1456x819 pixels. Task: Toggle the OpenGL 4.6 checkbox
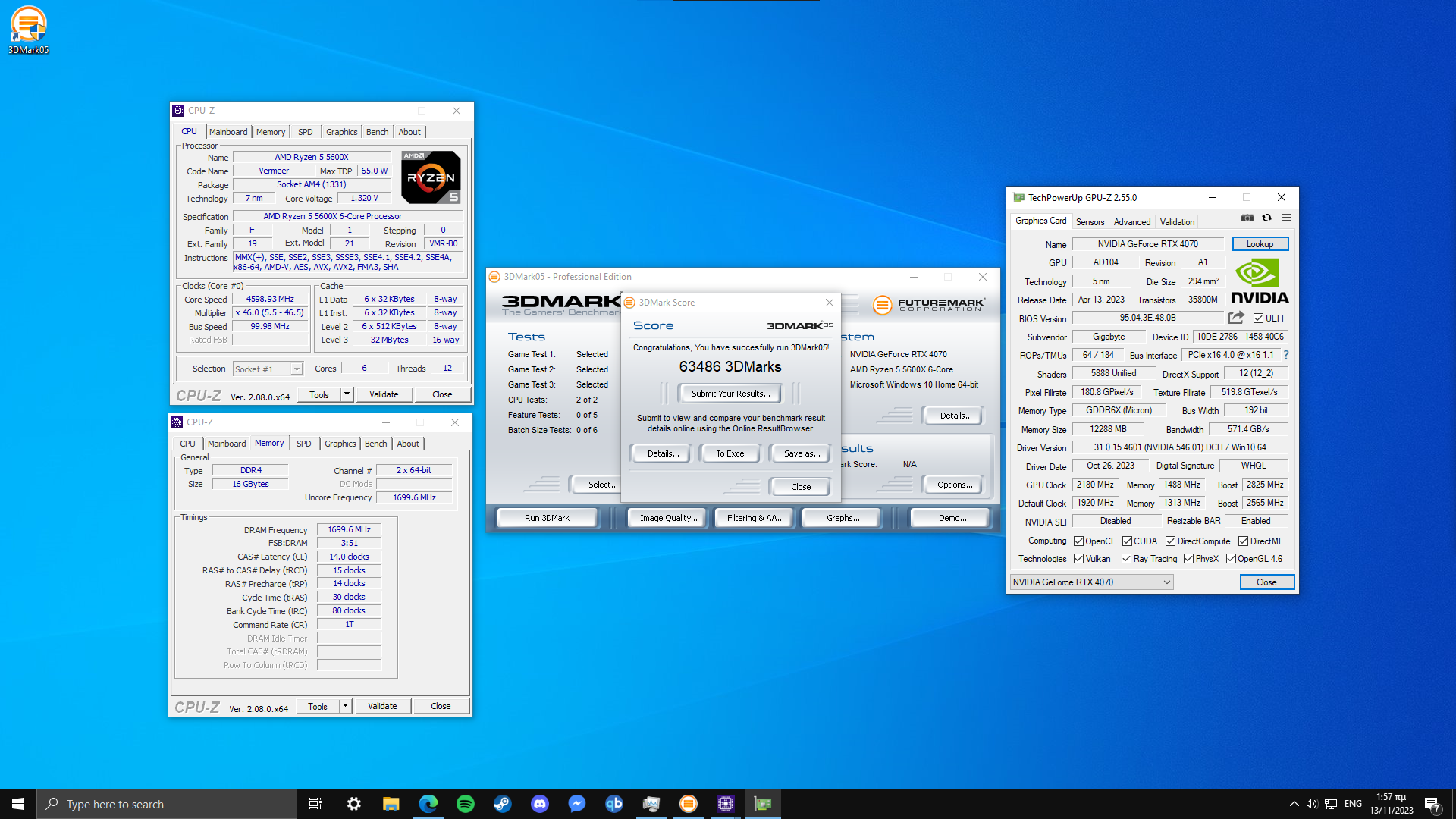point(1231,559)
